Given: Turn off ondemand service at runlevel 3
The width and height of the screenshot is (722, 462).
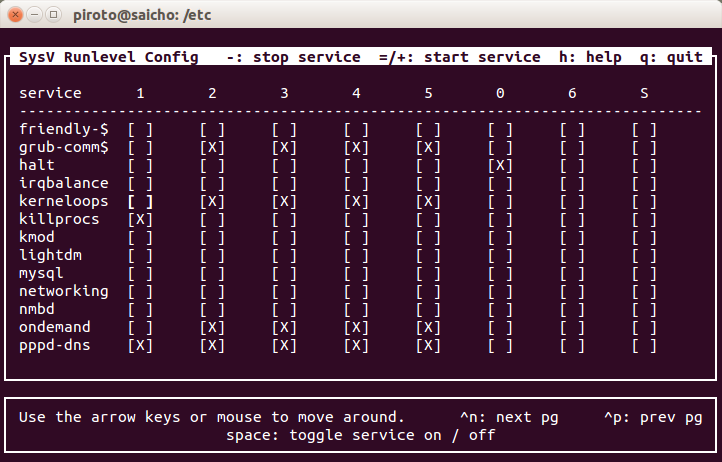Looking at the screenshot, I should 285,327.
